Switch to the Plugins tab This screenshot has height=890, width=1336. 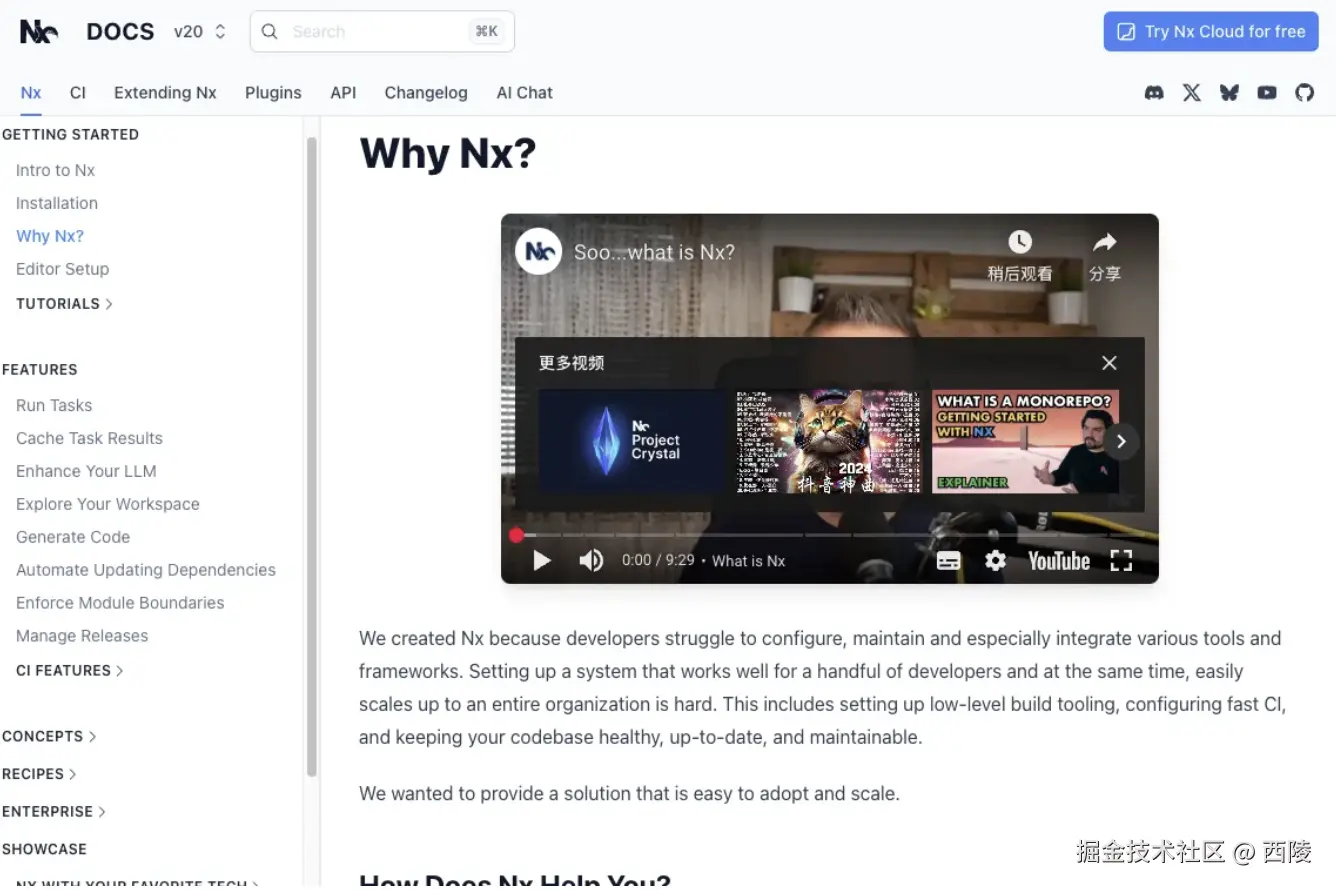tap(273, 93)
